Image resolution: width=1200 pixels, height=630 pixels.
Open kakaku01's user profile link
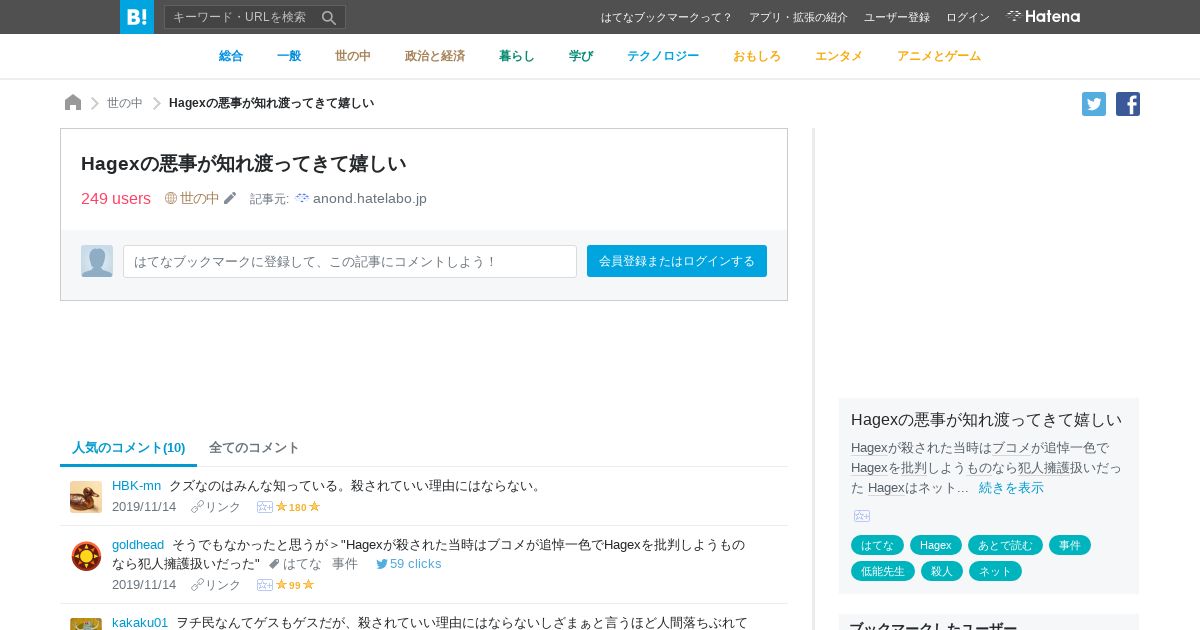tap(140, 622)
